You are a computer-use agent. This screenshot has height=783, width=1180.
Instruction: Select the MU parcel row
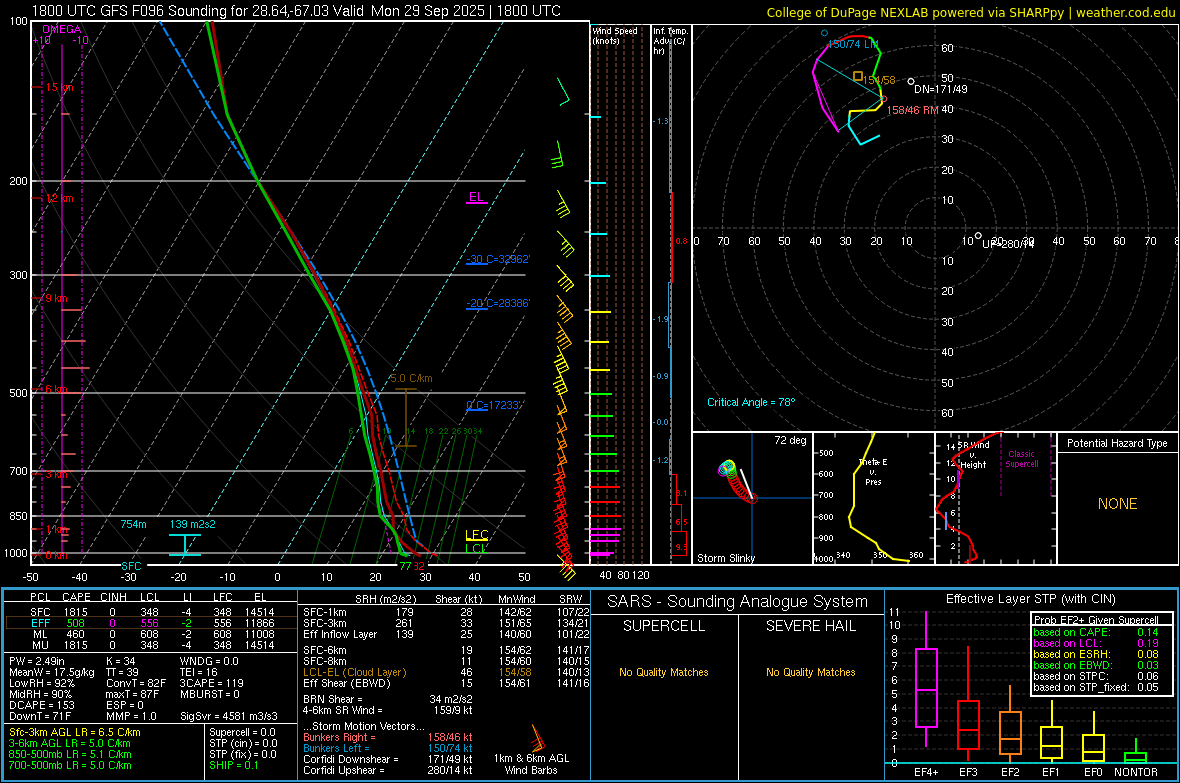click(x=151, y=645)
